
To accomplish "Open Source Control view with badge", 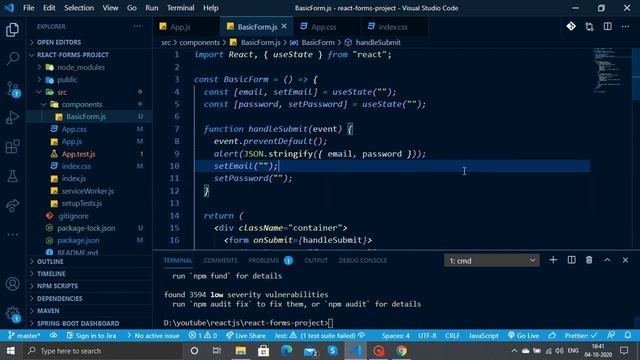I will 13,89.
